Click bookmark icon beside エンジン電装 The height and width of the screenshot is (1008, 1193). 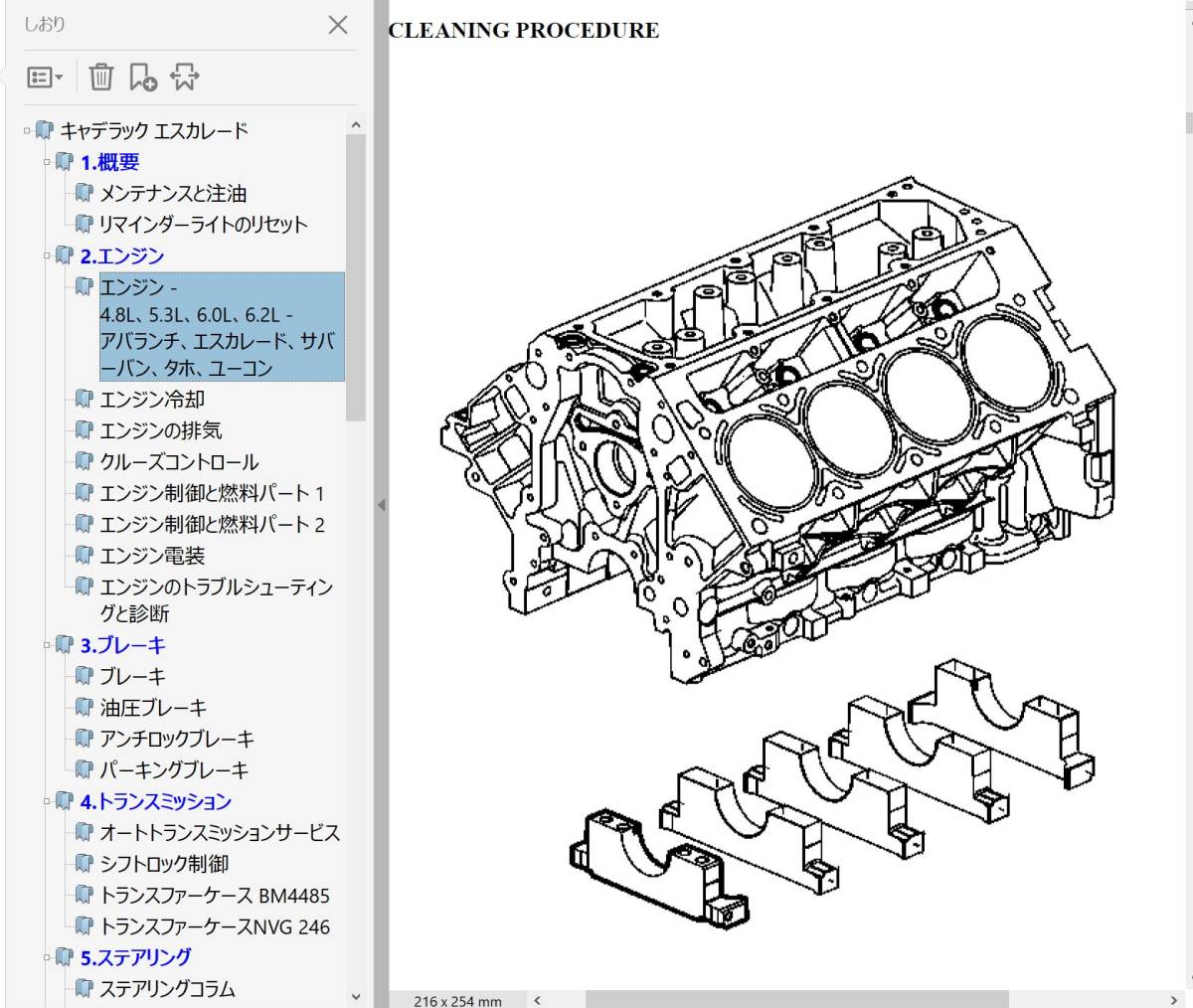pyautogui.click(x=84, y=556)
